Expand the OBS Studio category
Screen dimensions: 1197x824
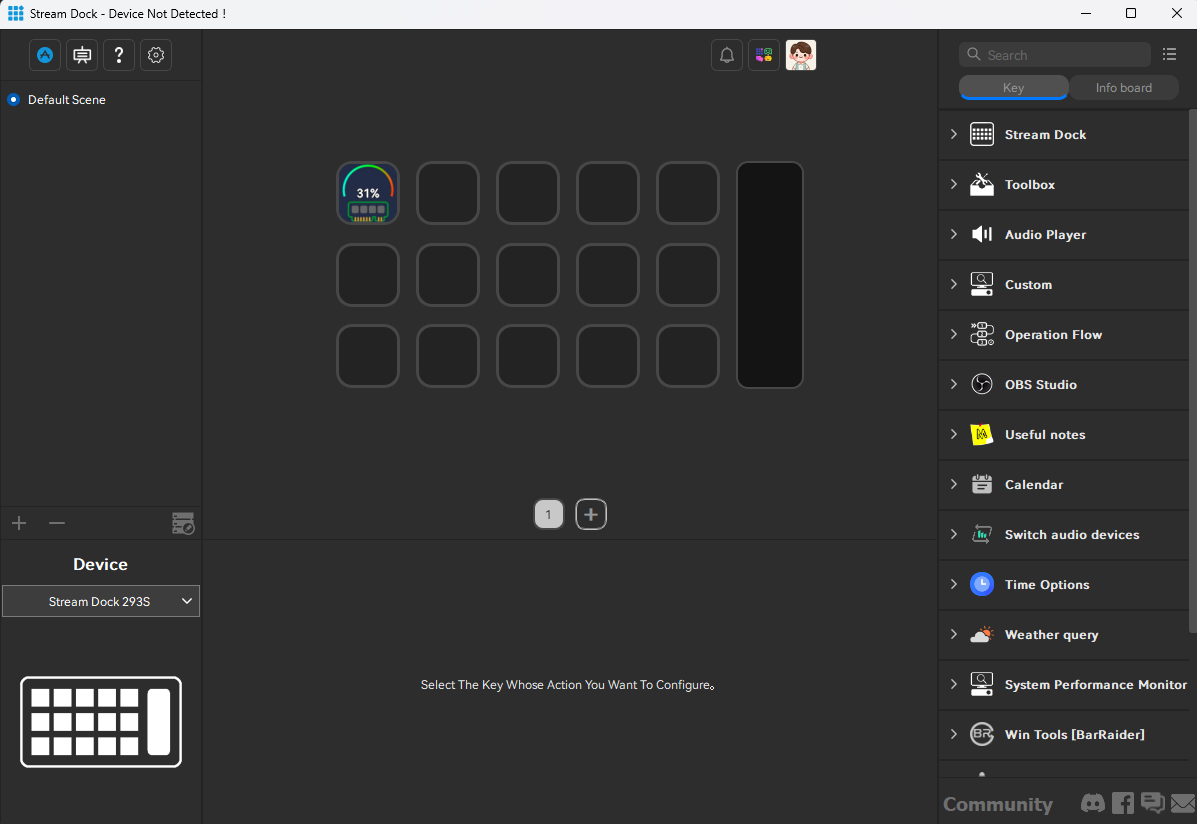point(1040,385)
